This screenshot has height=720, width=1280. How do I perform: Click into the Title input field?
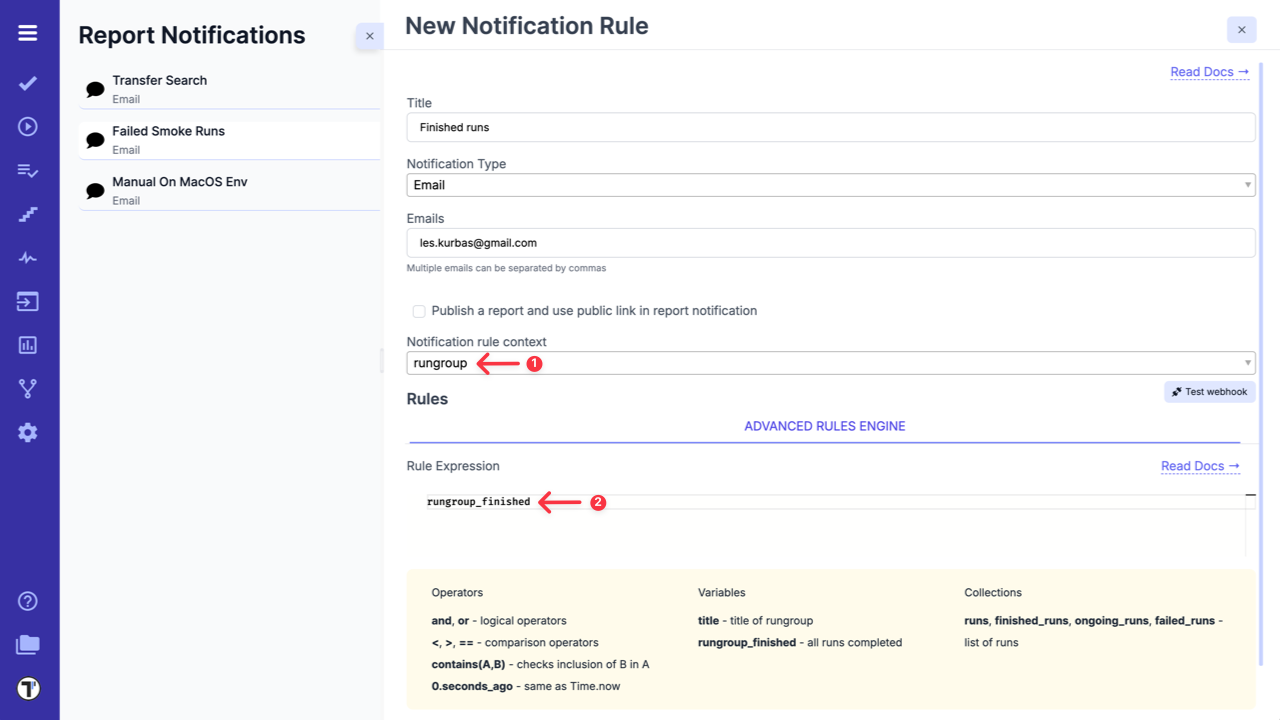(830, 127)
